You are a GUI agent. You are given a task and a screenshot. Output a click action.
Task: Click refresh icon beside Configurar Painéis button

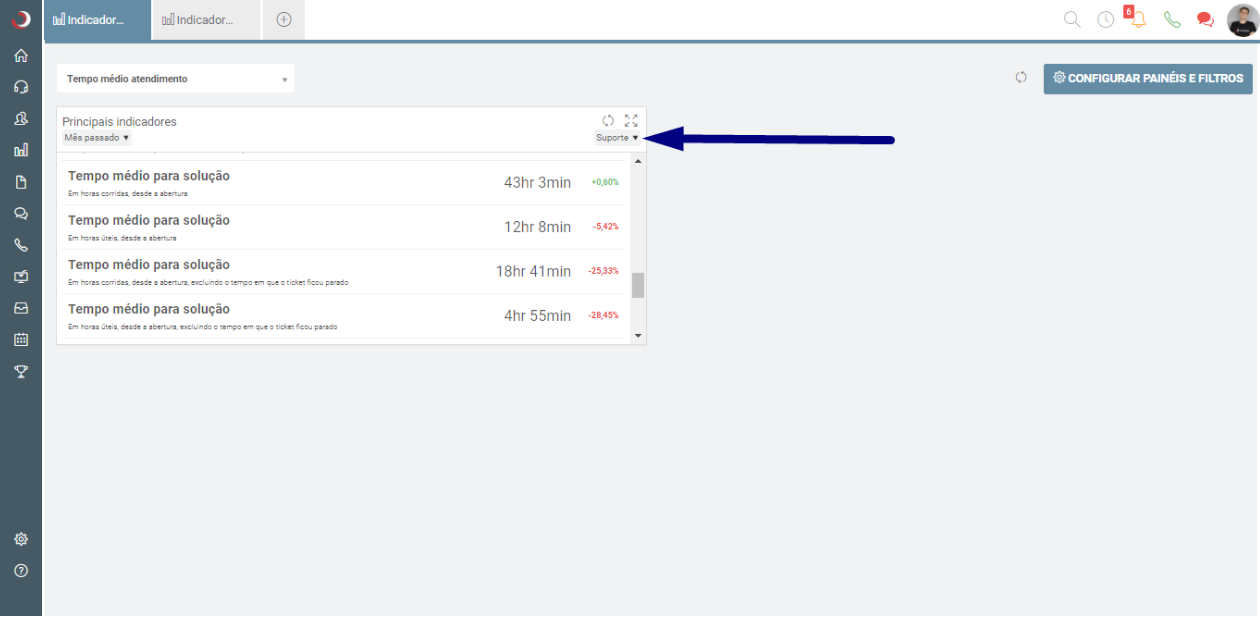[x=1021, y=78]
